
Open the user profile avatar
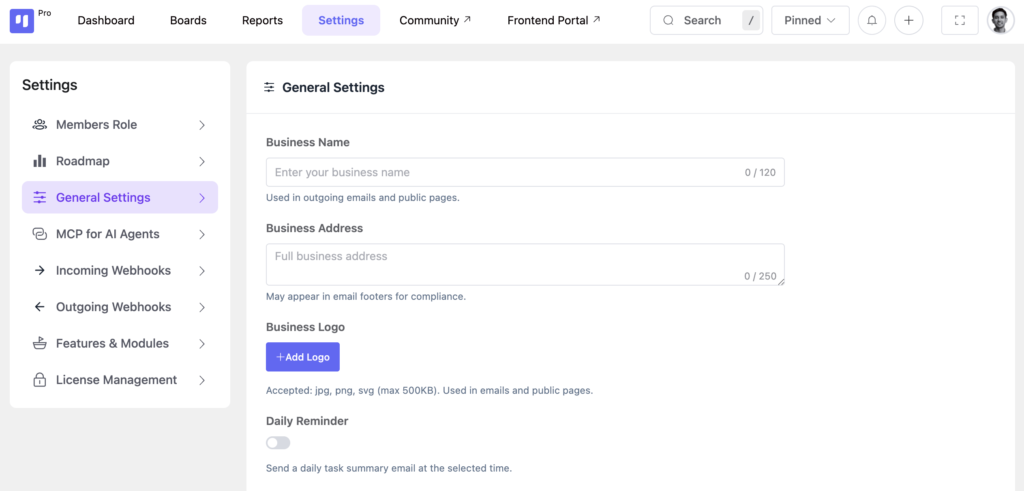1000,20
